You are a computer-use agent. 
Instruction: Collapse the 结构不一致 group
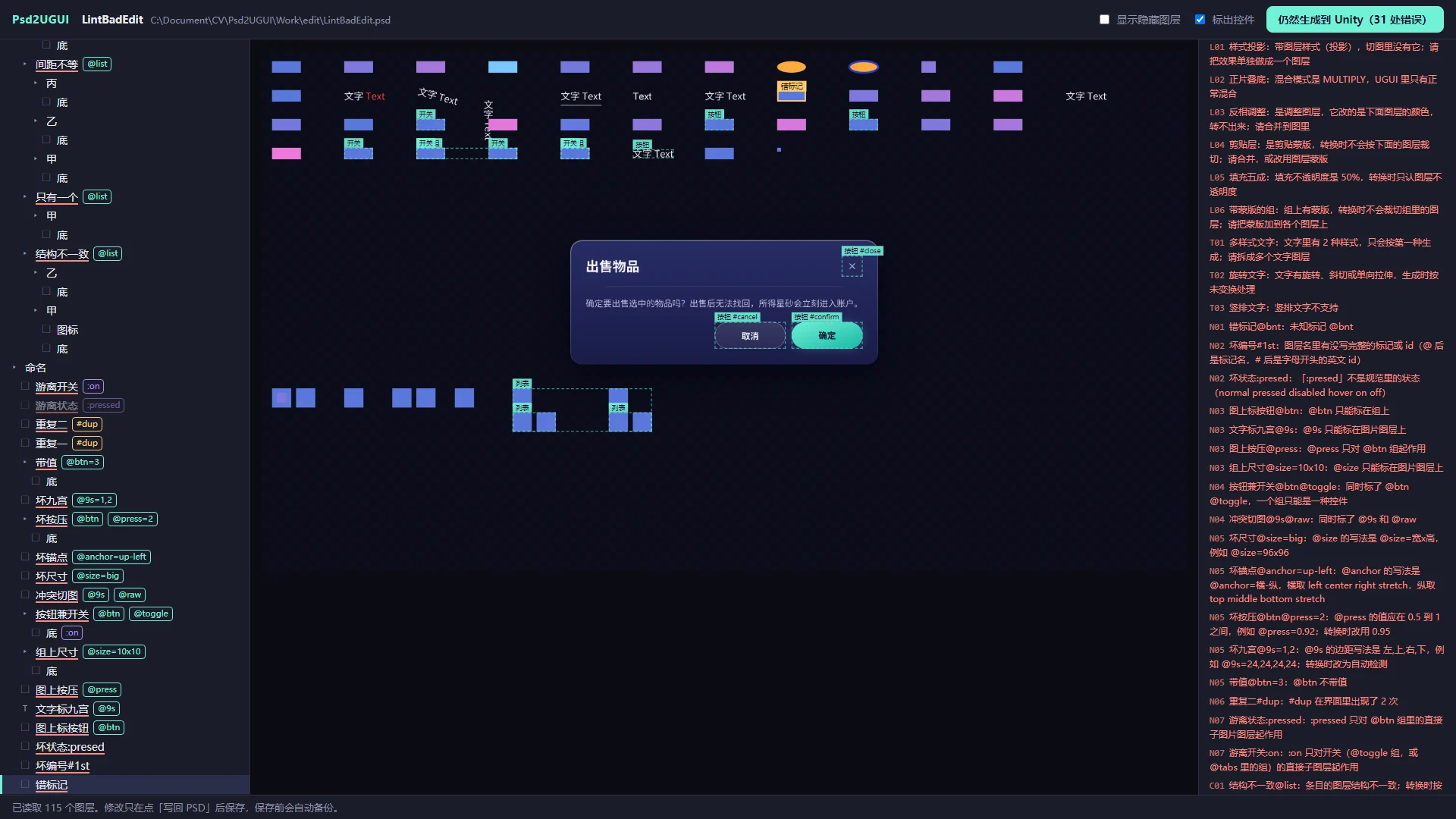25,253
